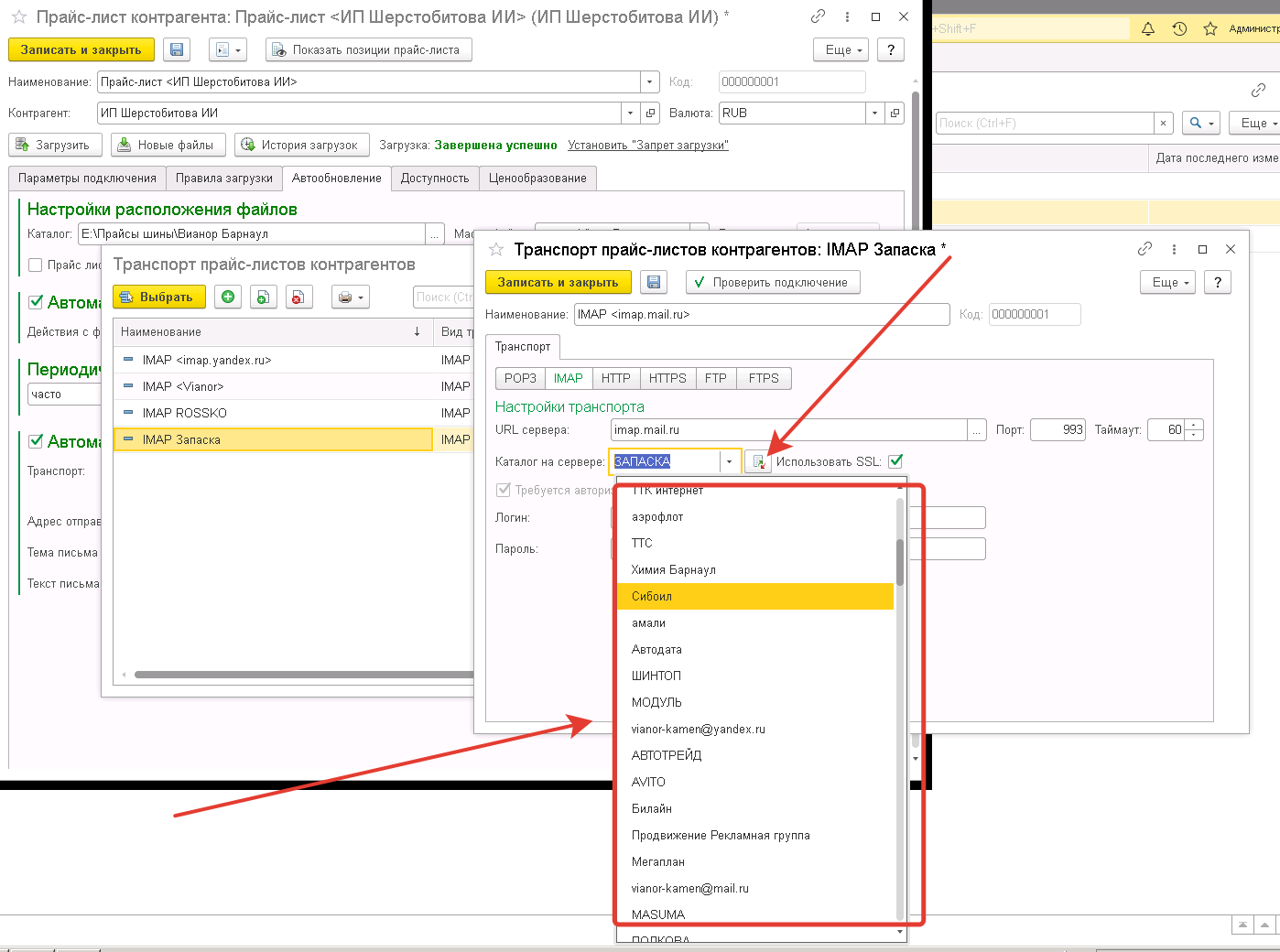This screenshot has height=952, width=1280.
Task: Click notifications bell icon in top bar
Action: (1148, 28)
